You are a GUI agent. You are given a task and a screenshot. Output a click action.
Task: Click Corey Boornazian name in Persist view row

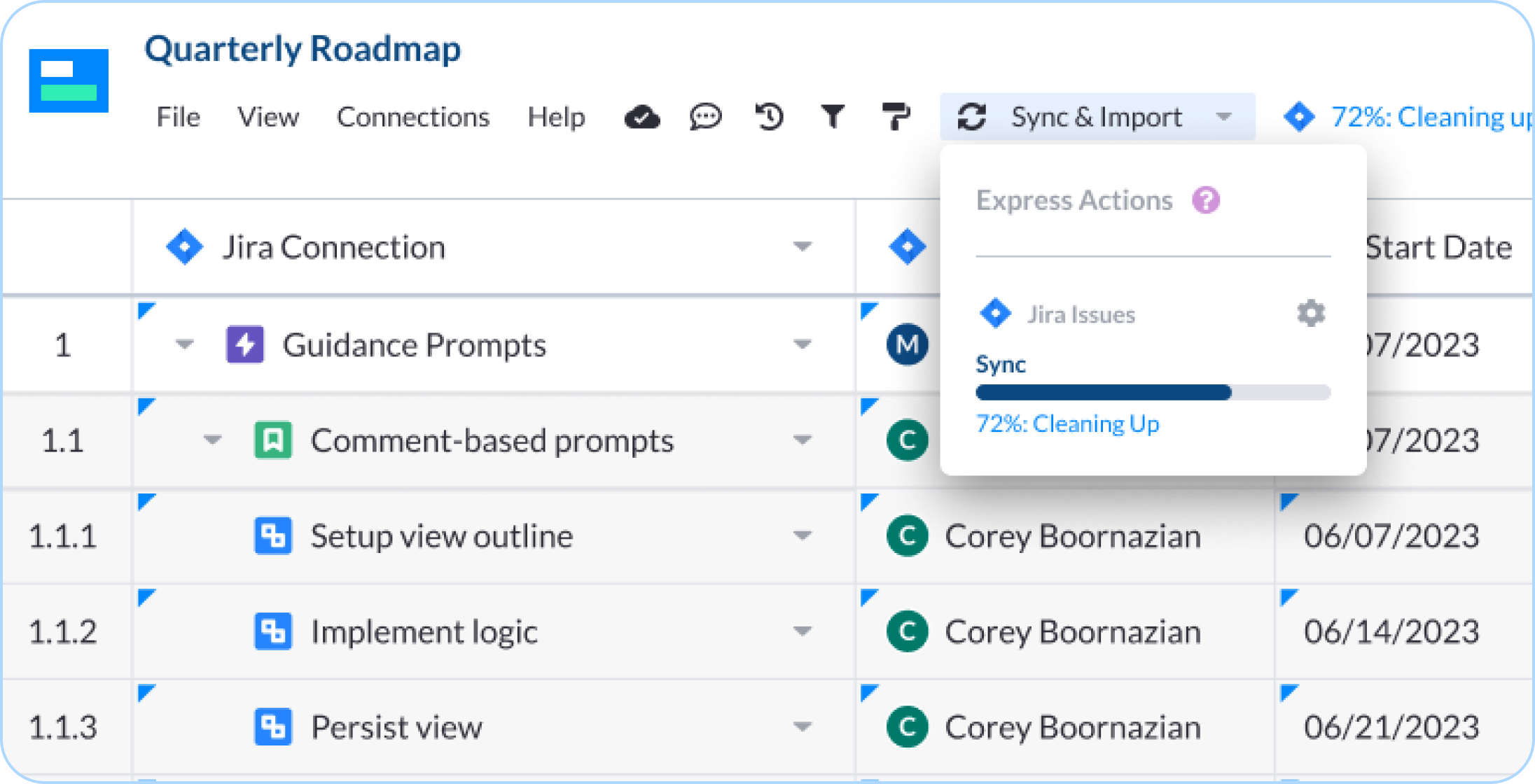1073,727
